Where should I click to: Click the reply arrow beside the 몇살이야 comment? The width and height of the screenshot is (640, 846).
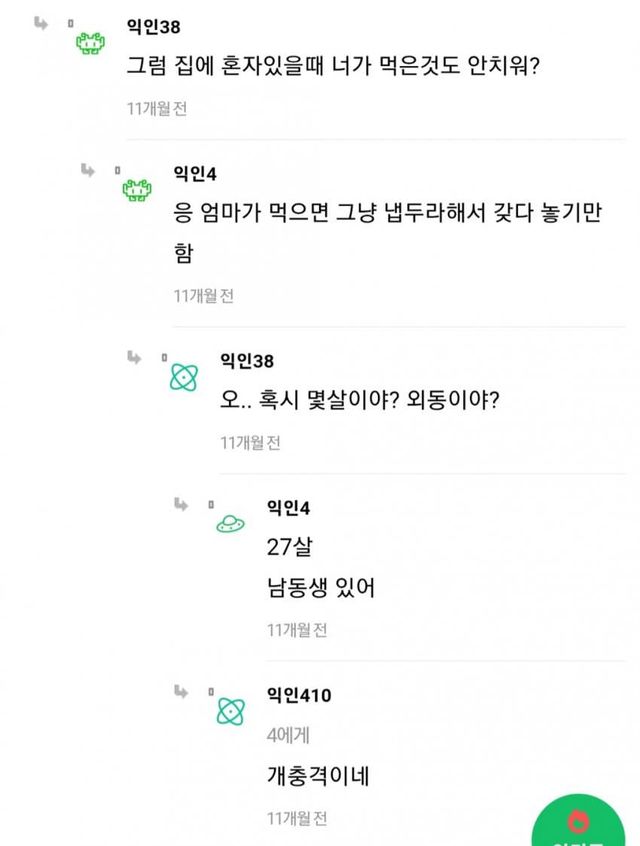[x=134, y=356]
